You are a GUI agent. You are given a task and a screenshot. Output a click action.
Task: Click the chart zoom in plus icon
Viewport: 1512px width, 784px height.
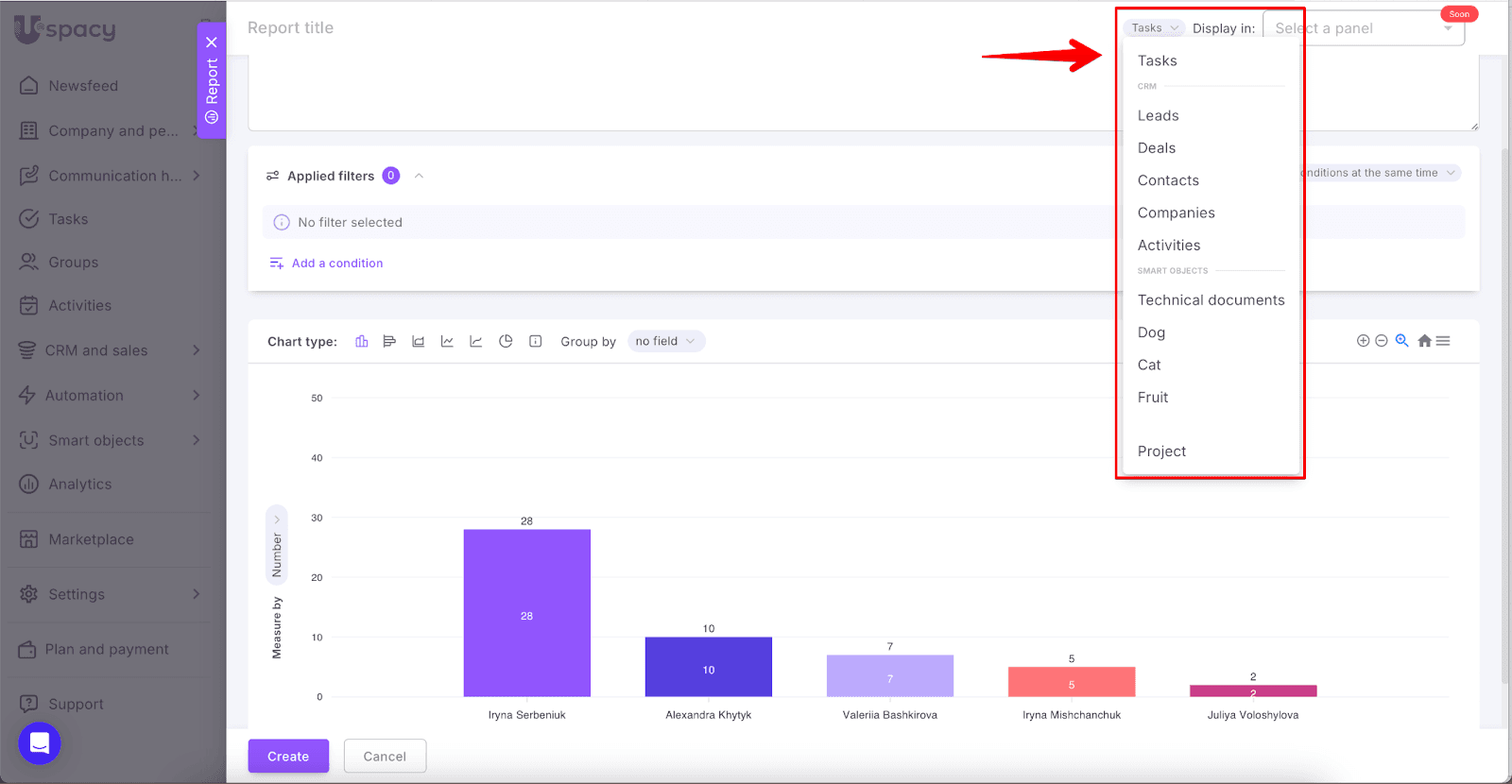[x=1363, y=341]
